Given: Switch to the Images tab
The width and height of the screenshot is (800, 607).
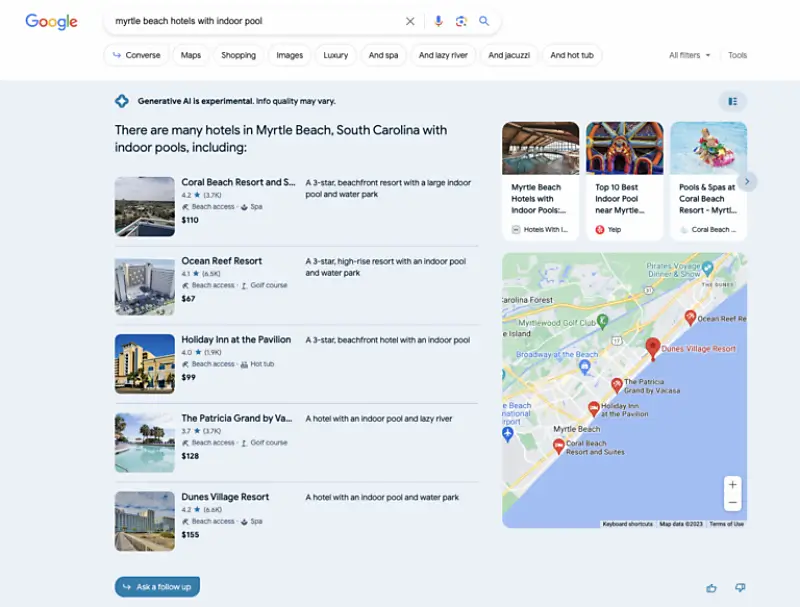Looking at the screenshot, I should pos(289,55).
